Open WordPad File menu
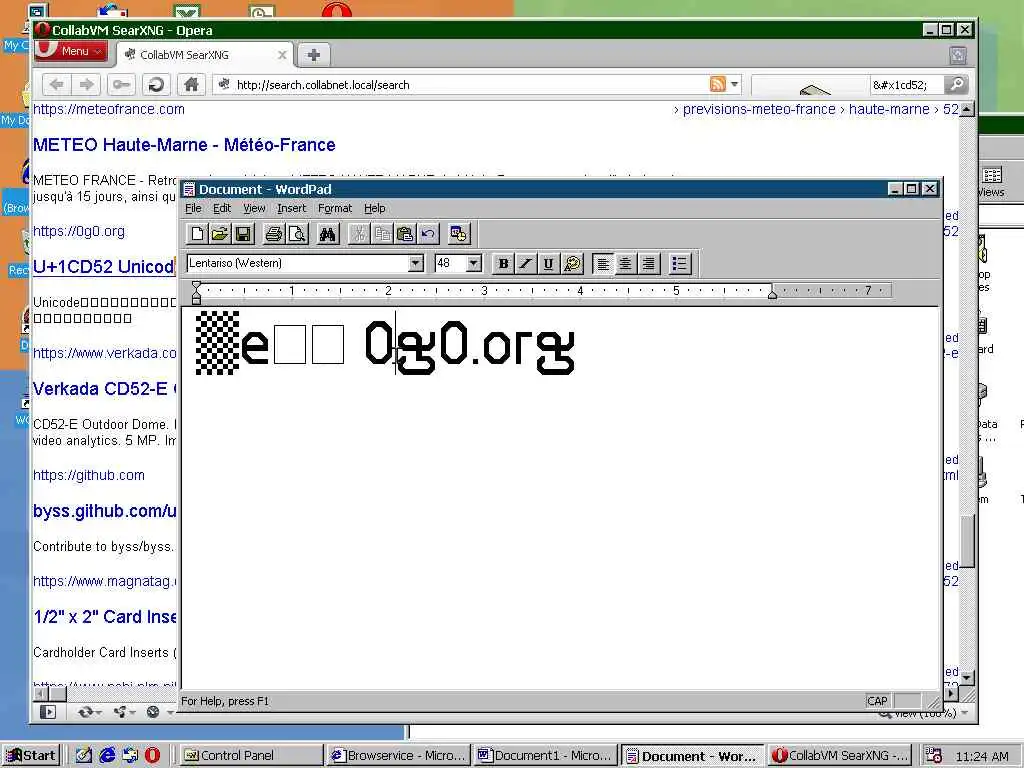The image size is (1024, 768). point(193,208)
